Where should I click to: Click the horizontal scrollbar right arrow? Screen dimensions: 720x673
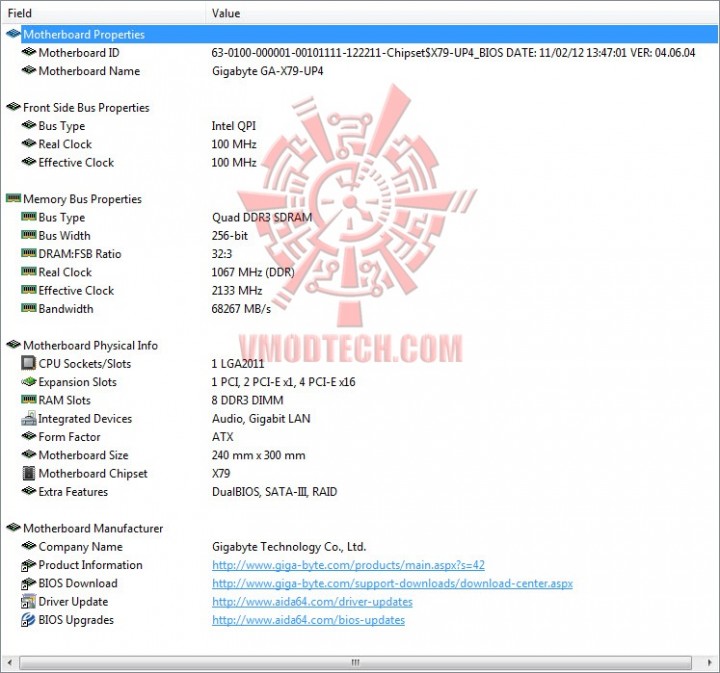(710, 662)
